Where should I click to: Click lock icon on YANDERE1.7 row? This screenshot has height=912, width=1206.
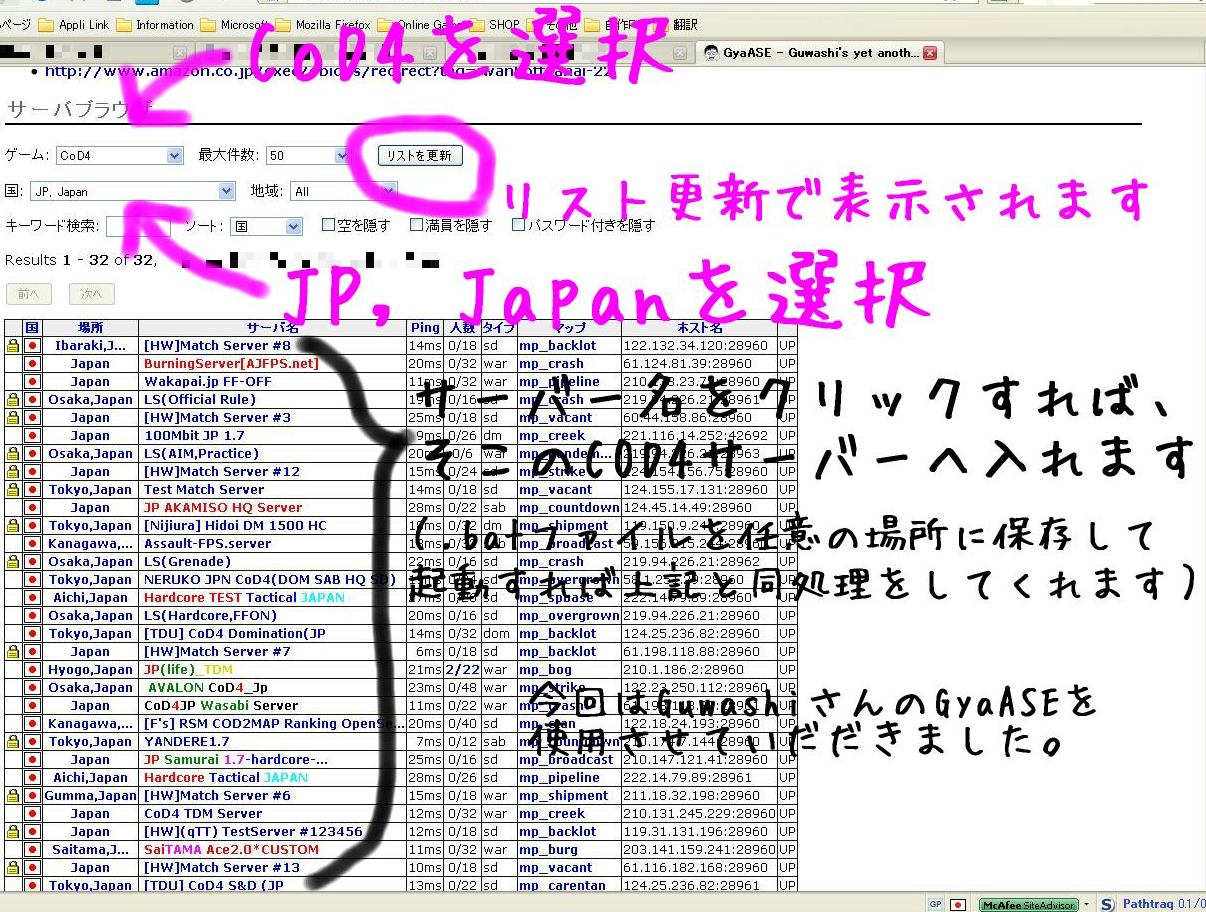coord(13,742)
